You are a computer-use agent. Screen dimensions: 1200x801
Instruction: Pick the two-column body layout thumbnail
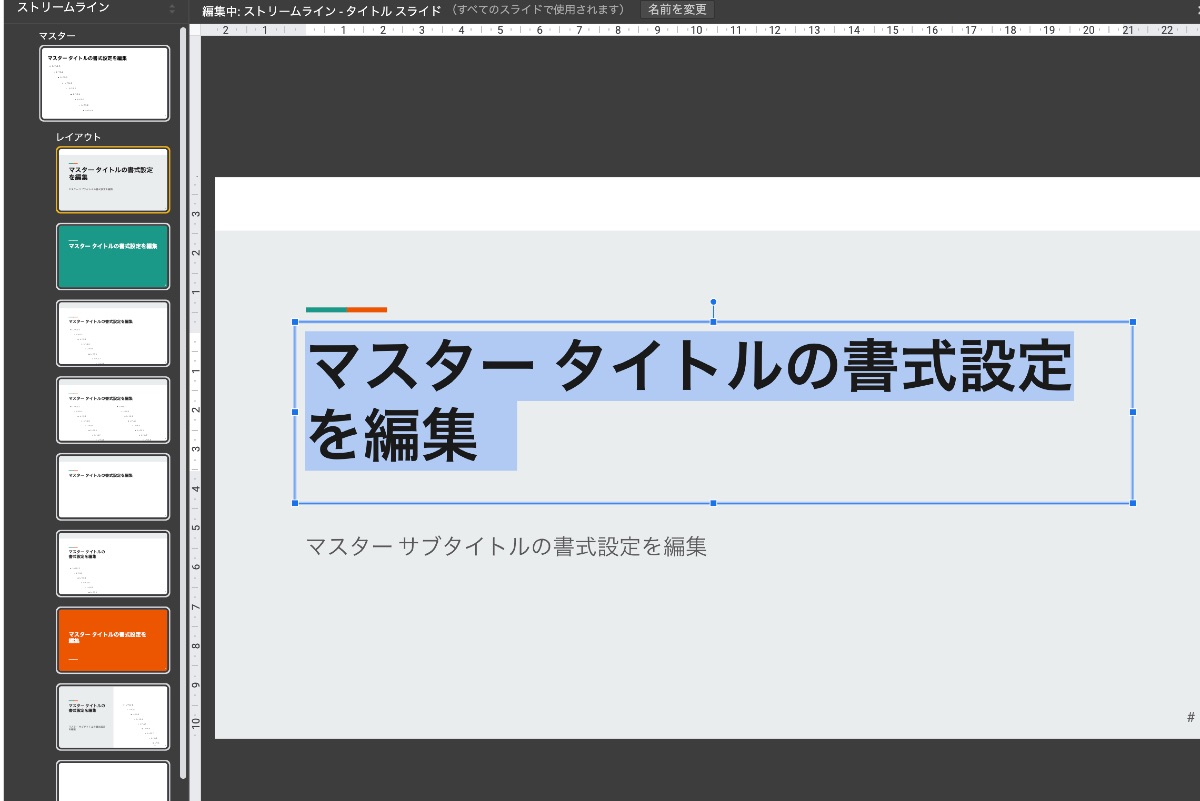113,410
